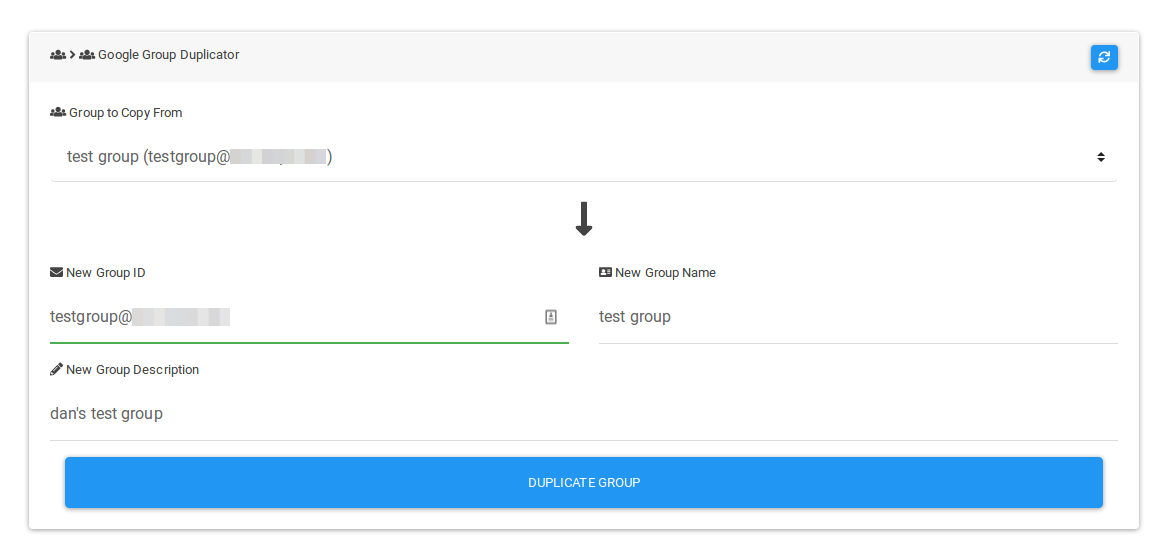Click the ID card icon beside New Group Name
Viewport: 1170px width, 560px height.
[x=605, y=273]
